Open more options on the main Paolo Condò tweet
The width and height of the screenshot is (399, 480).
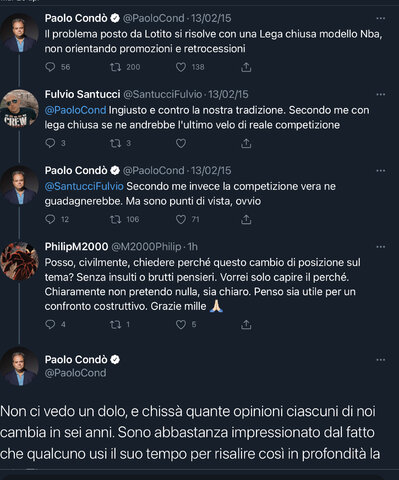point(381,360)
